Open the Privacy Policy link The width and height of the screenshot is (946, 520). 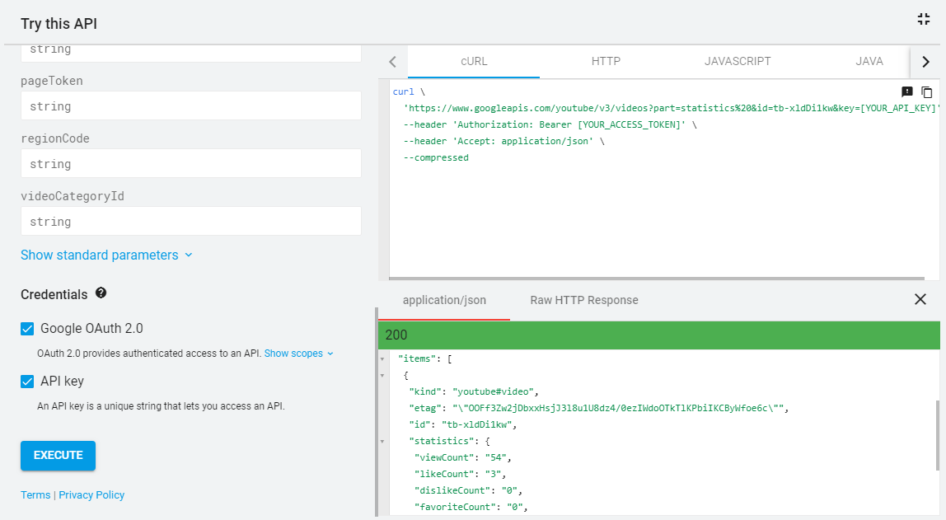(92, 495)
